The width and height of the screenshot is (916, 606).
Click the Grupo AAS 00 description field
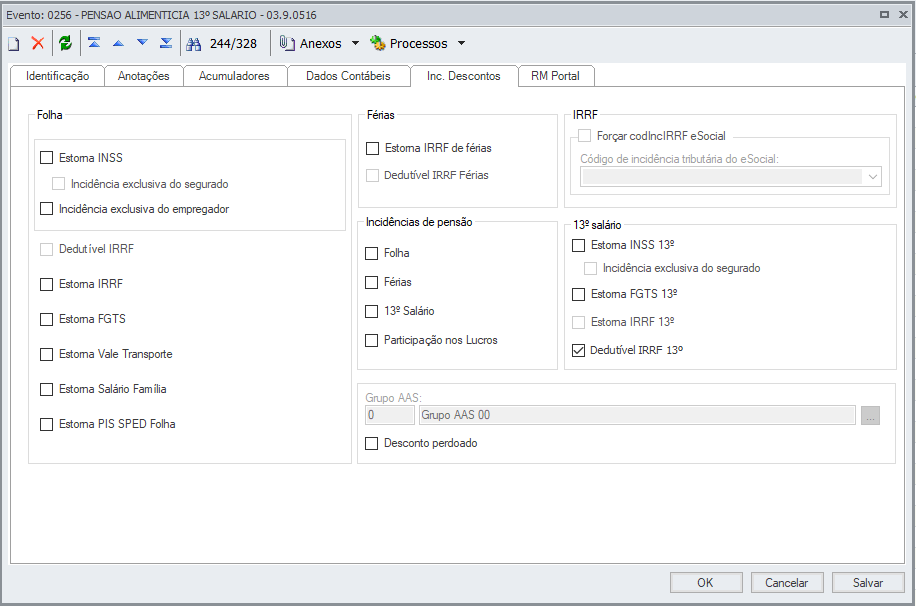637,415
